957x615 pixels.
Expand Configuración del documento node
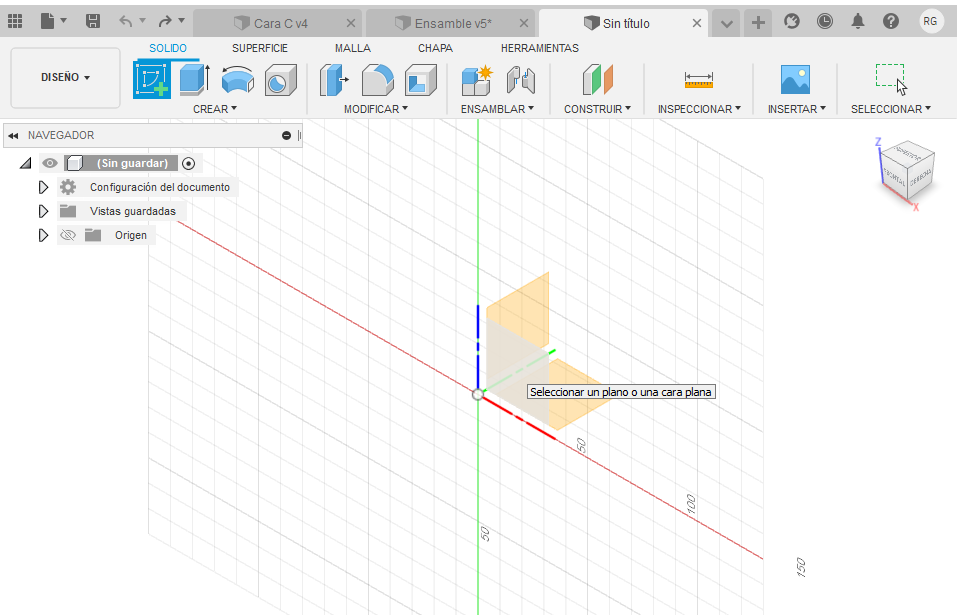point(43,187)
